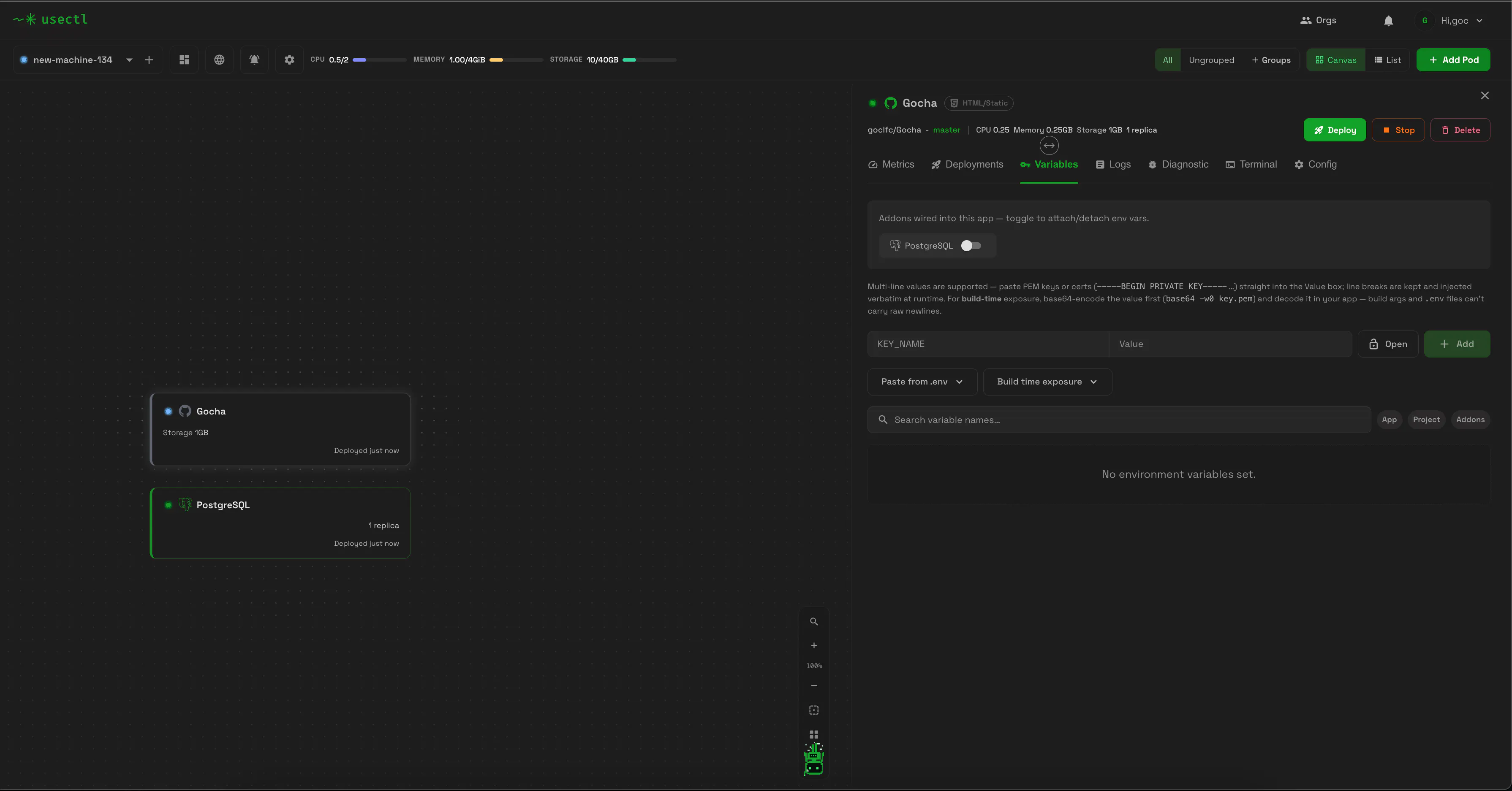Open the Orgs page

[x=1318, y=21]
